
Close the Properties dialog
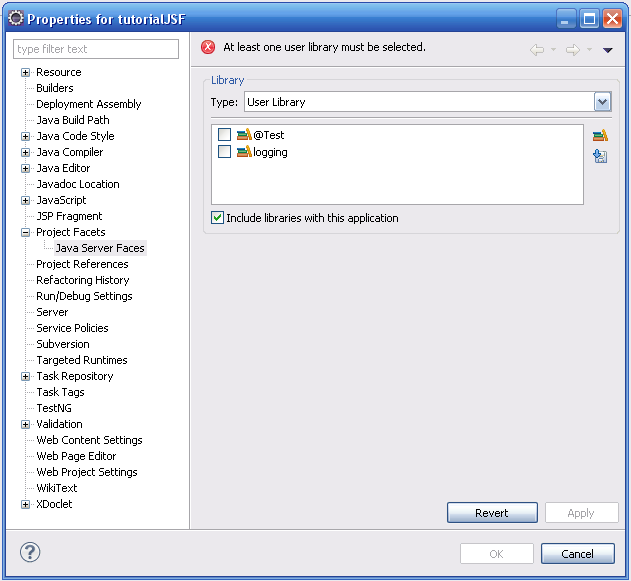click(x=612, y=19)
